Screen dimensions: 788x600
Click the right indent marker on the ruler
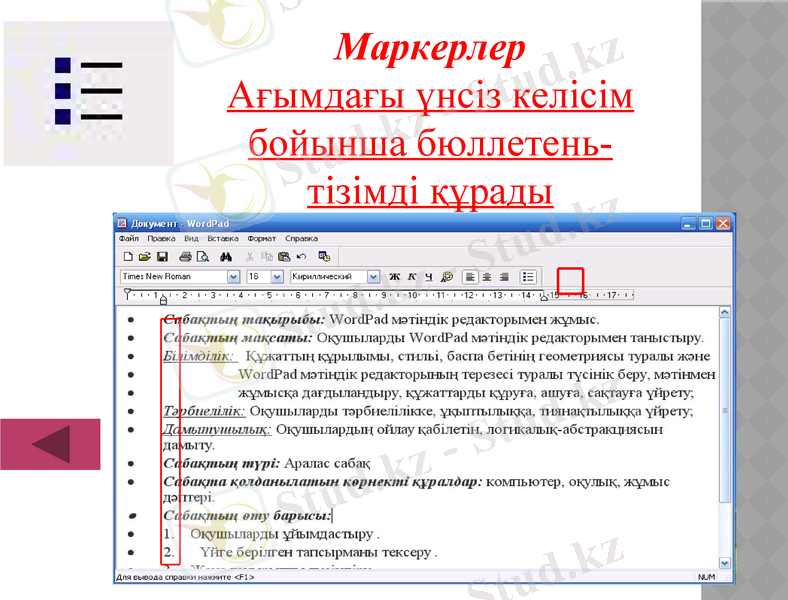click(x=544, y=297)
